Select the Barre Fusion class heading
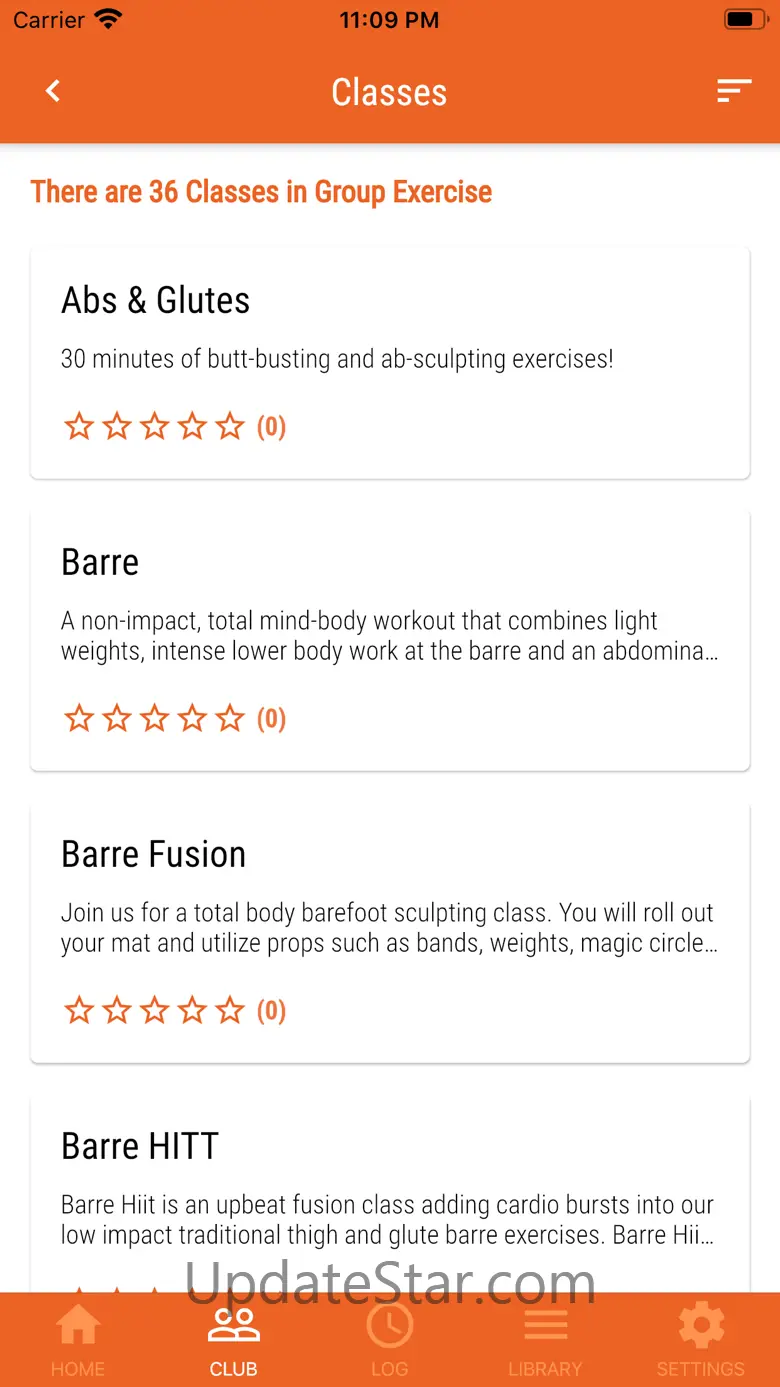 pyautogui.click(x=153, y=854)
